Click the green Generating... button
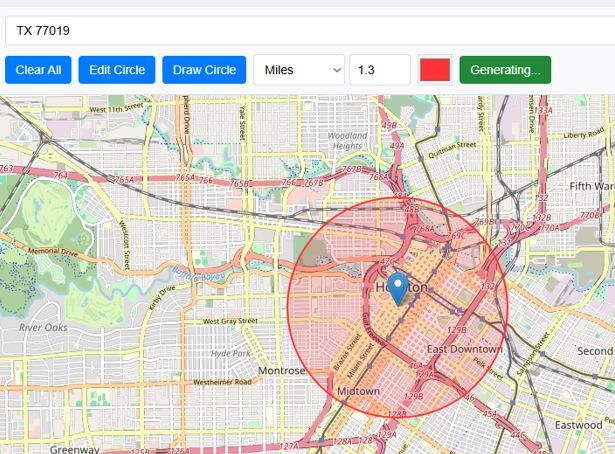Image resolution: width=615 pixels, height=454 pixels. [x=504, y=70]
